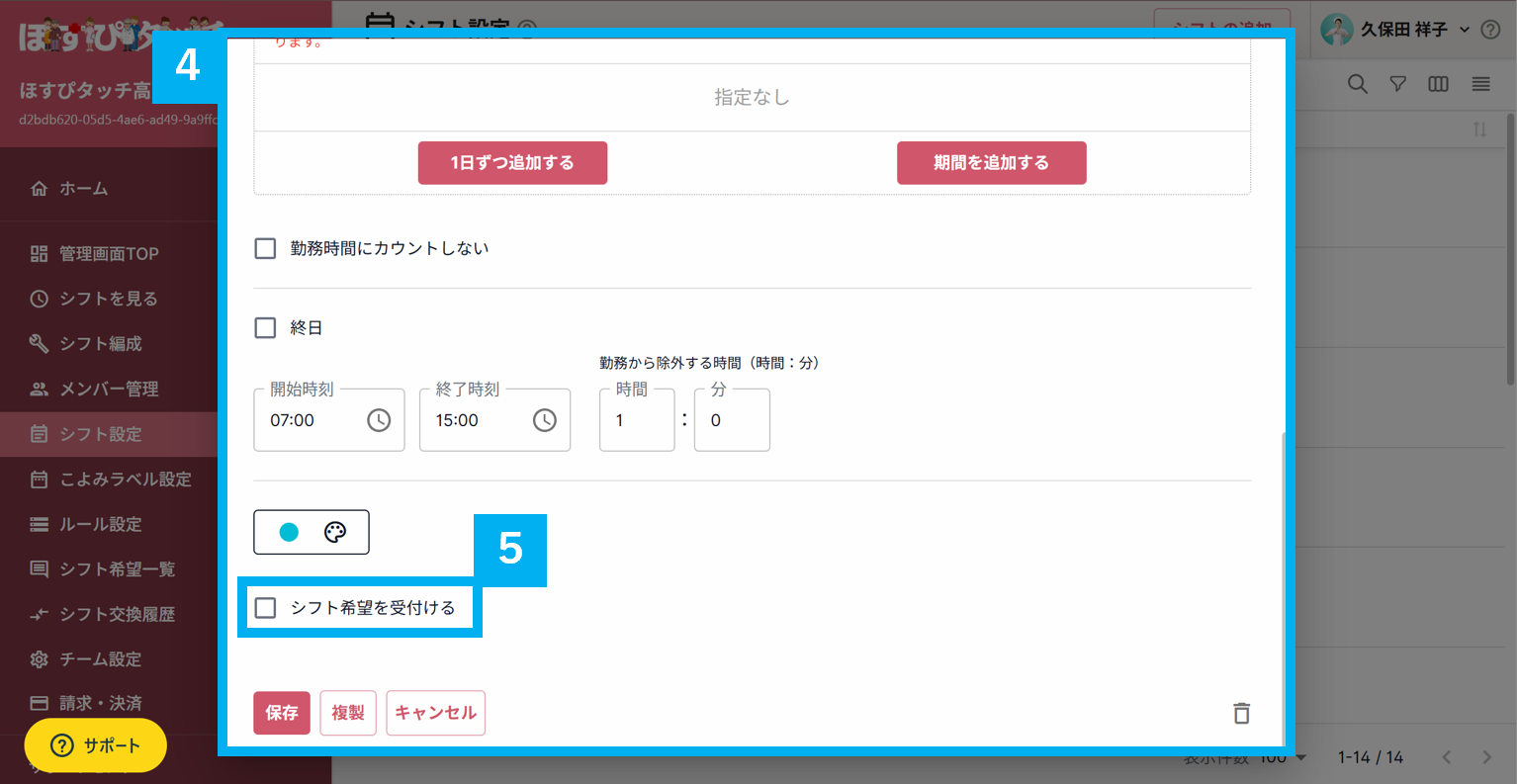Click the list view hamburger icon
1517x784 pixels.
pos(1479,84)
